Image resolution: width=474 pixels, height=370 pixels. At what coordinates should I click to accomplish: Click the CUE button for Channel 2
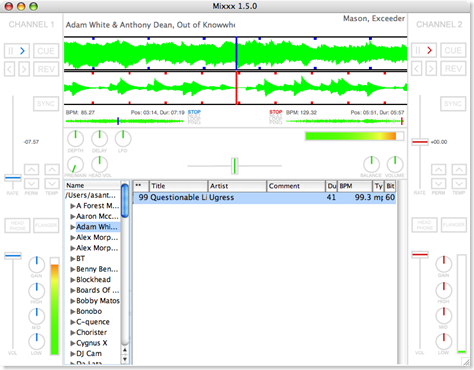pyautogui.click(x=453, y=50)
